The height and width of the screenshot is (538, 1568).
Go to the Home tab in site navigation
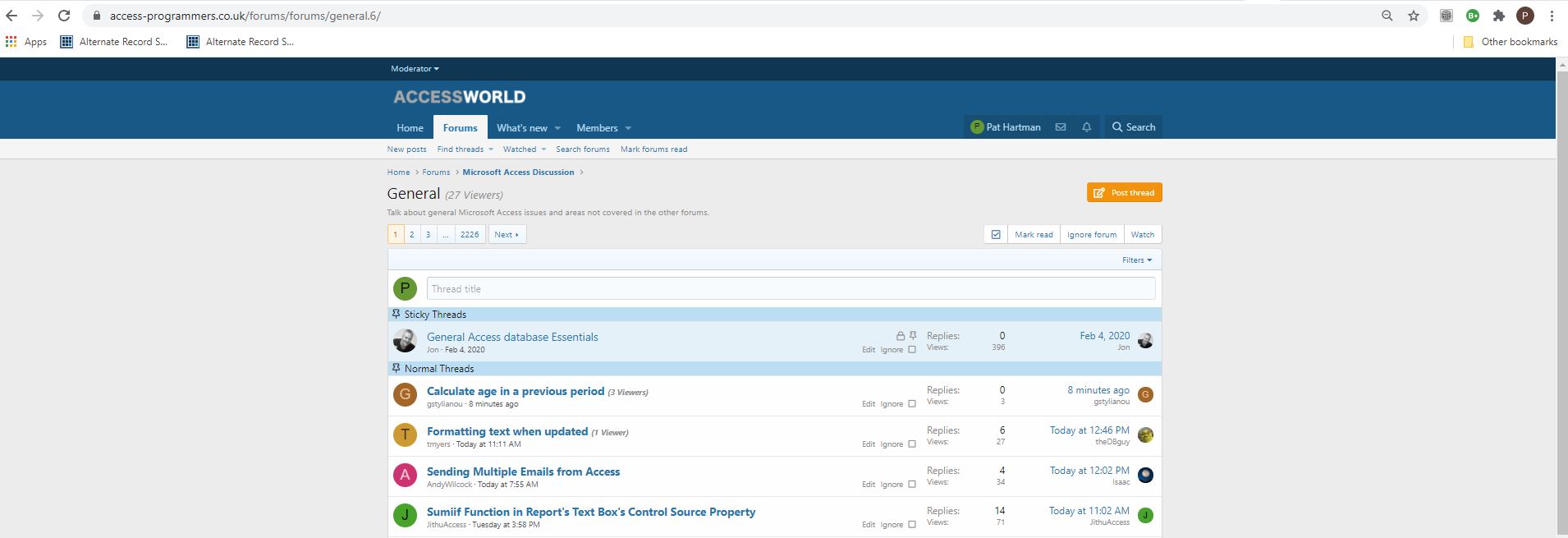pyautogui.click(x=410, y=128)
